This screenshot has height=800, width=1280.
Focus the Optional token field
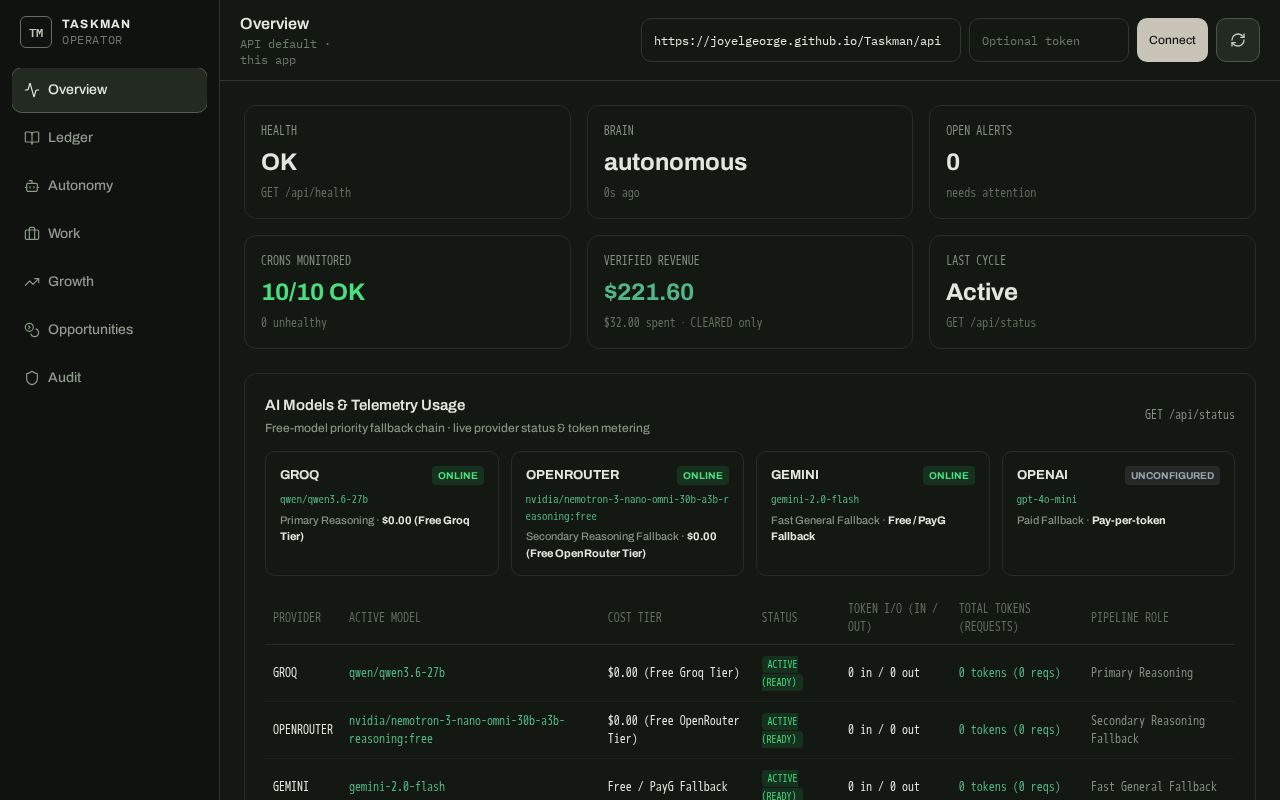click(1049, 40)
